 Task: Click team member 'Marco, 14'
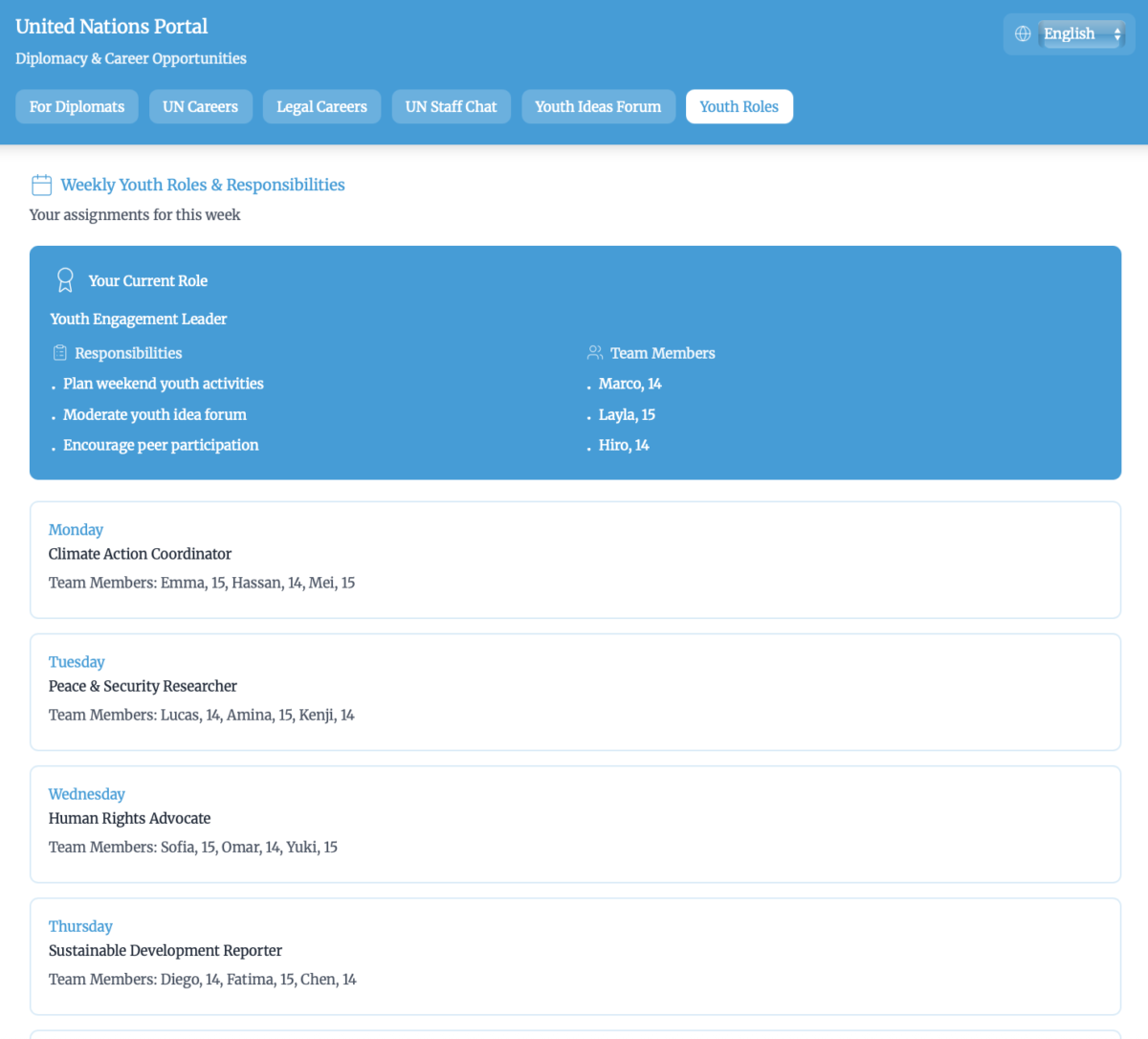630,384
